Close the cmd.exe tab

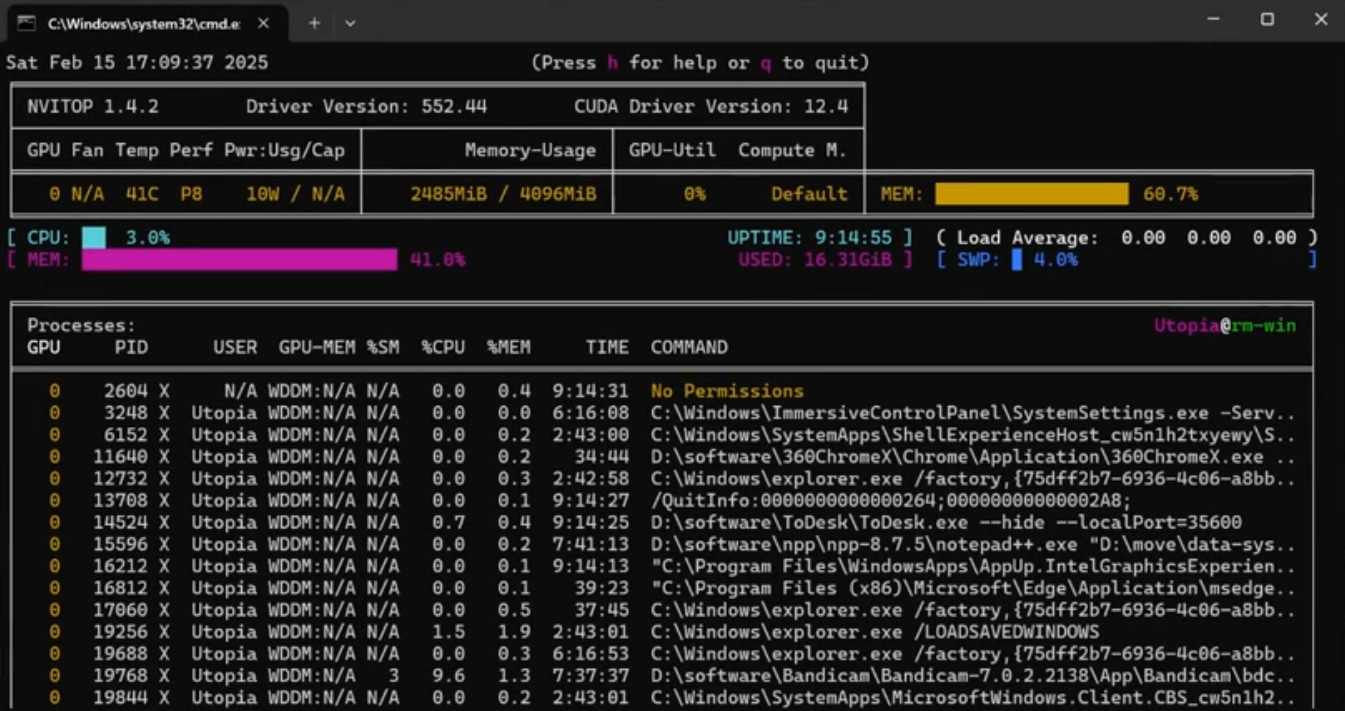coord(263,23)
